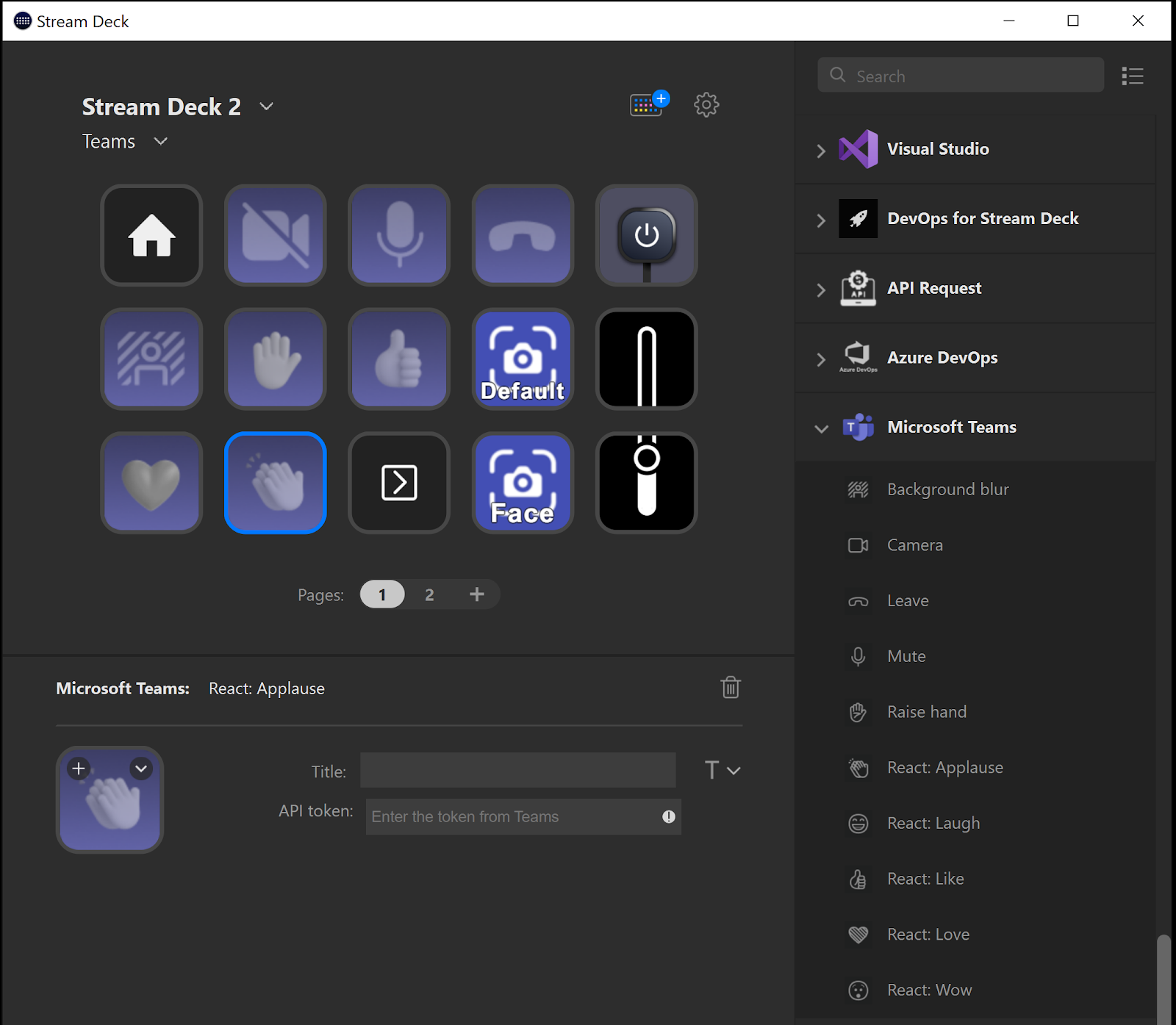This screenshot has height=1025, width=1176.
Task: Click the Search actions field
Action: (961, 75)
